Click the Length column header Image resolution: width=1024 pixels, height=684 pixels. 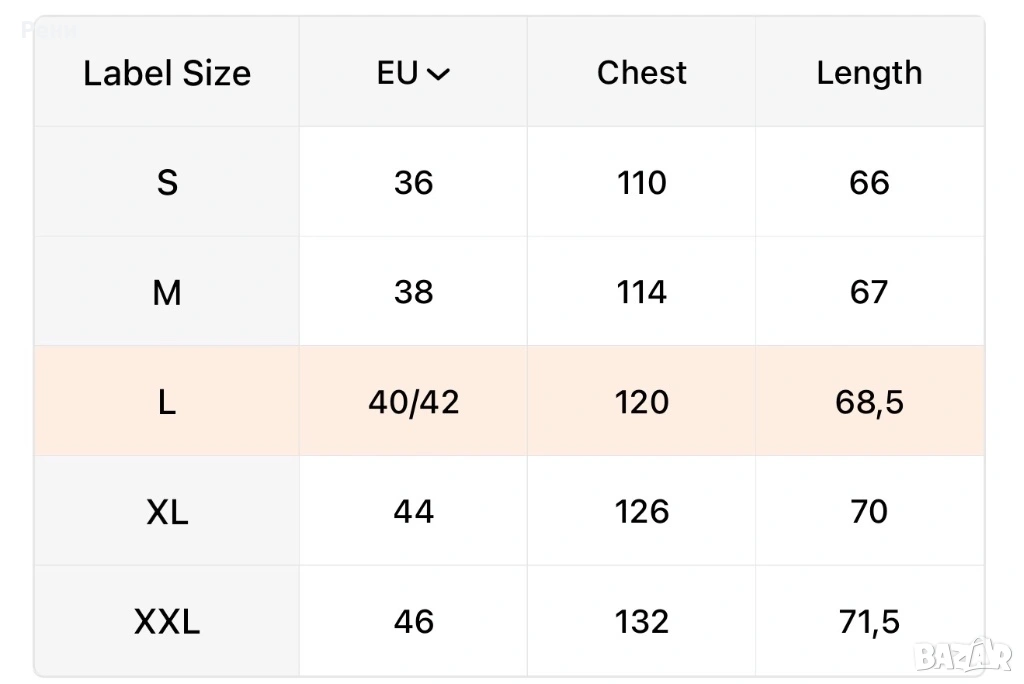[x=869, y=73]
